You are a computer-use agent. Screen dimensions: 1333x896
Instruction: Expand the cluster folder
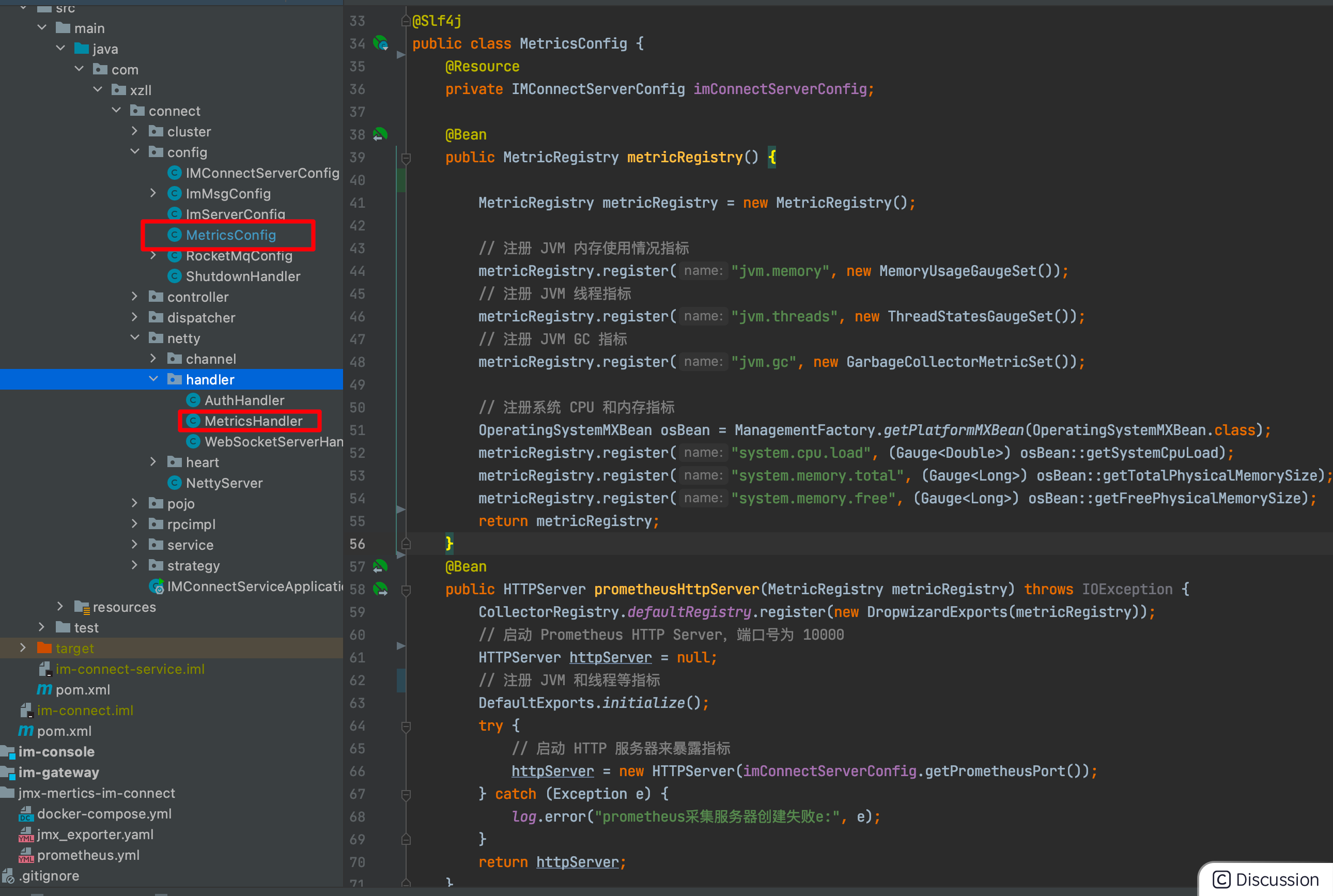[135, 131]
